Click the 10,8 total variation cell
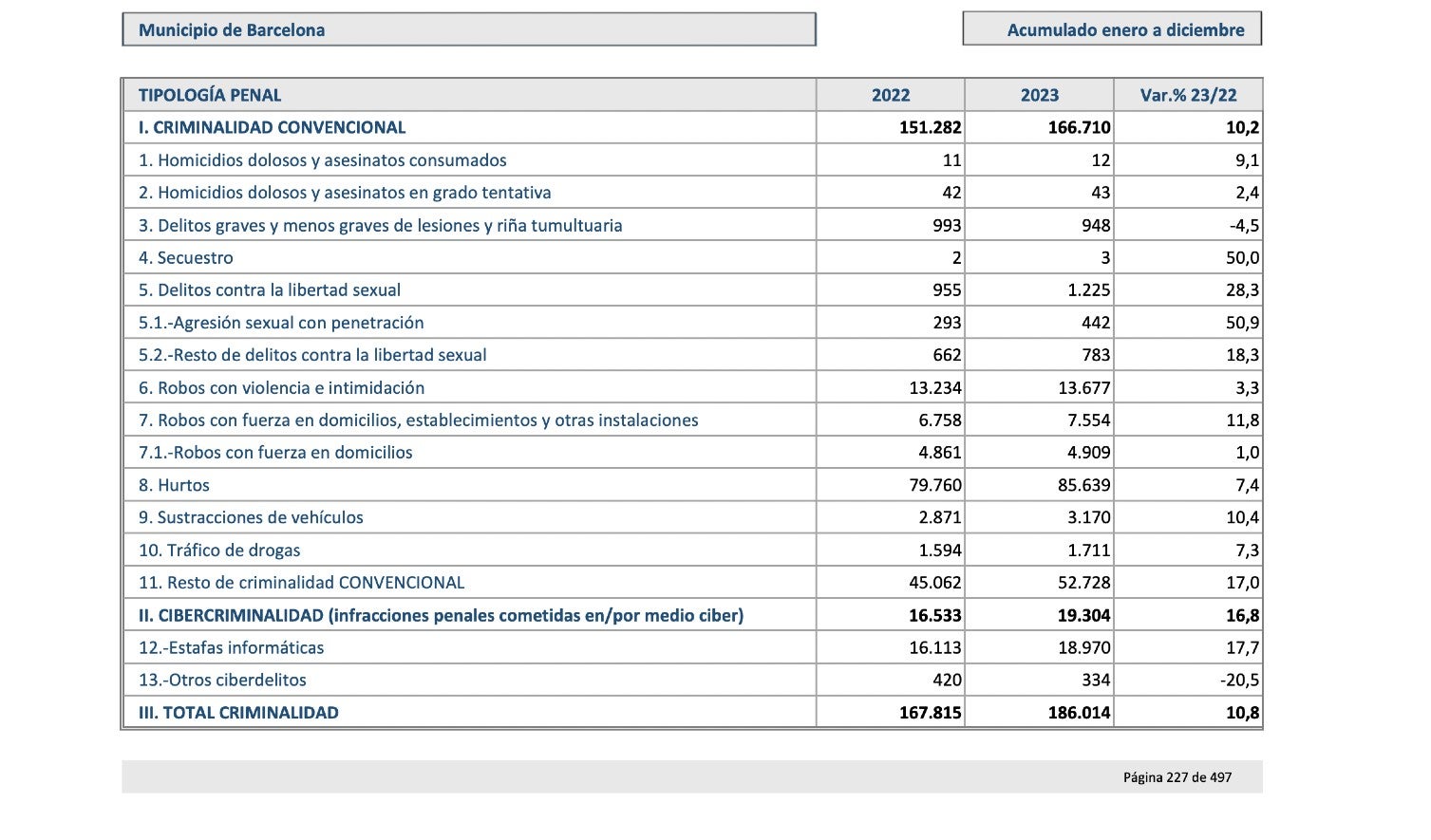 [1243, 713]
